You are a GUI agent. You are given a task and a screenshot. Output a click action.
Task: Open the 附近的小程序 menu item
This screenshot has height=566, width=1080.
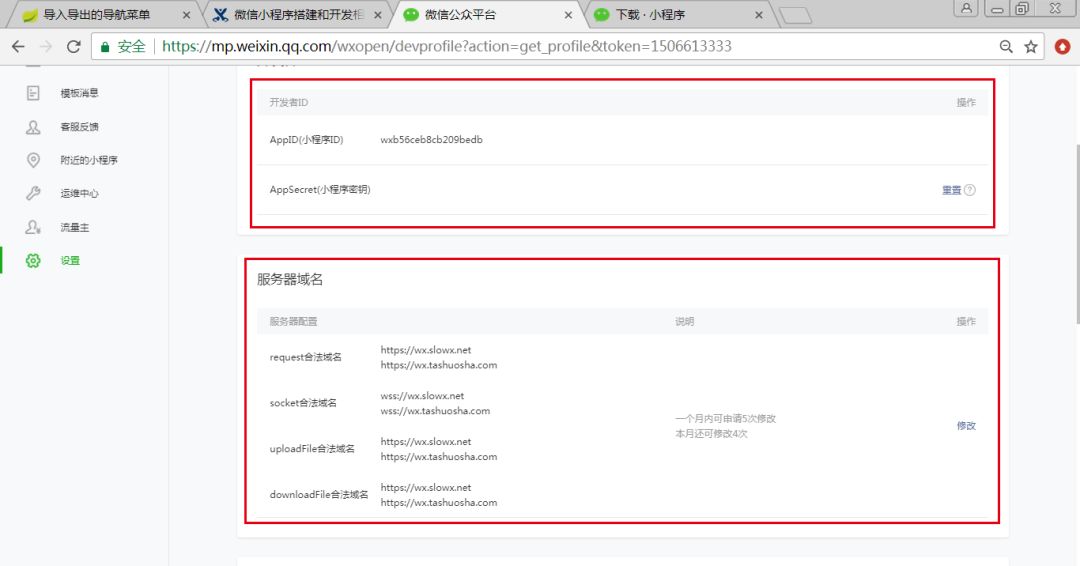(x=89, y=160)
